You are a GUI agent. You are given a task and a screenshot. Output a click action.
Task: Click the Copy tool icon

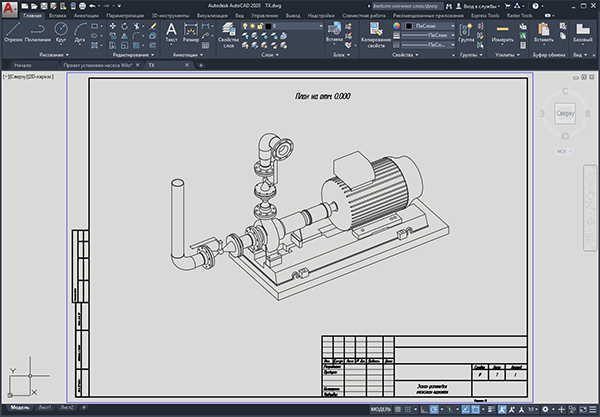pyautogui.click(x=113, y=36)
